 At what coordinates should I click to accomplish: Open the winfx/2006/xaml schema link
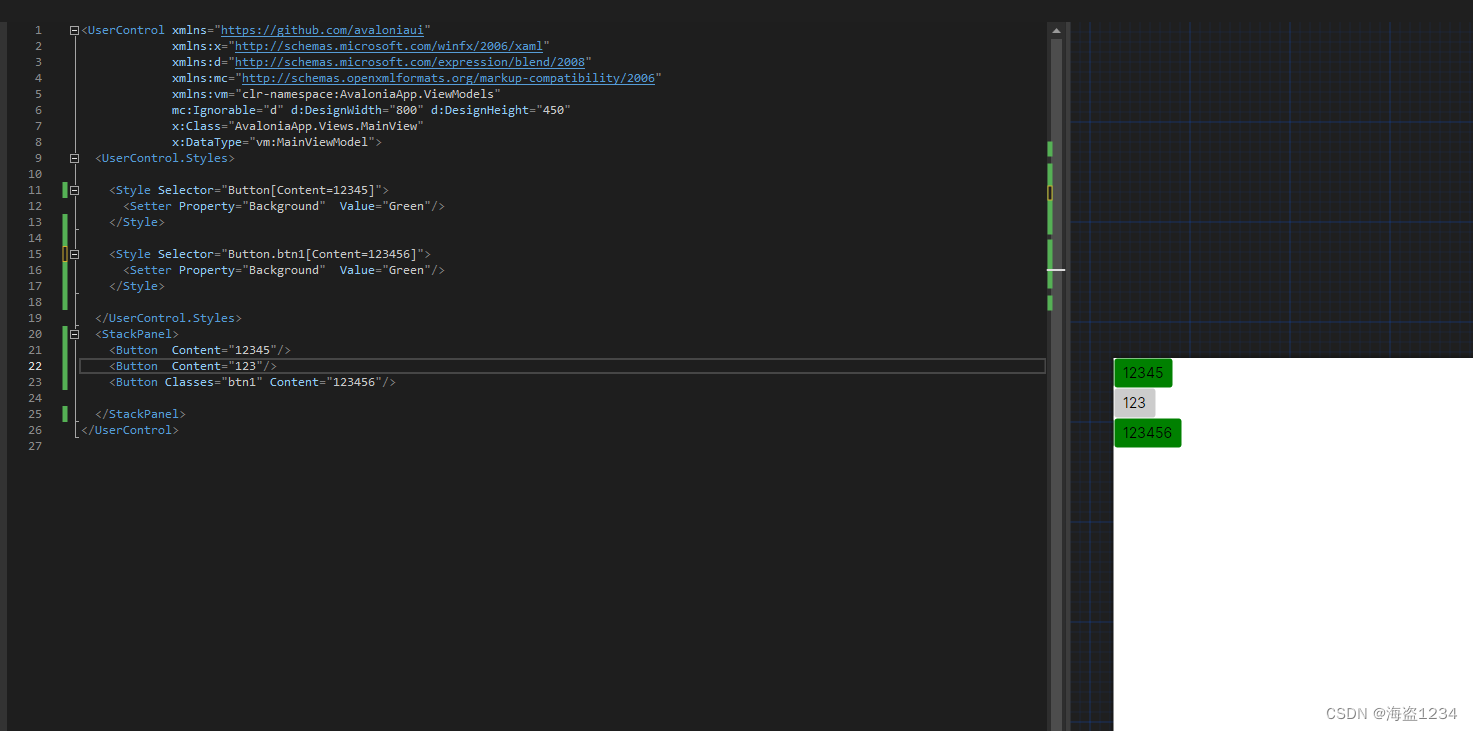[x=389, y=46]
